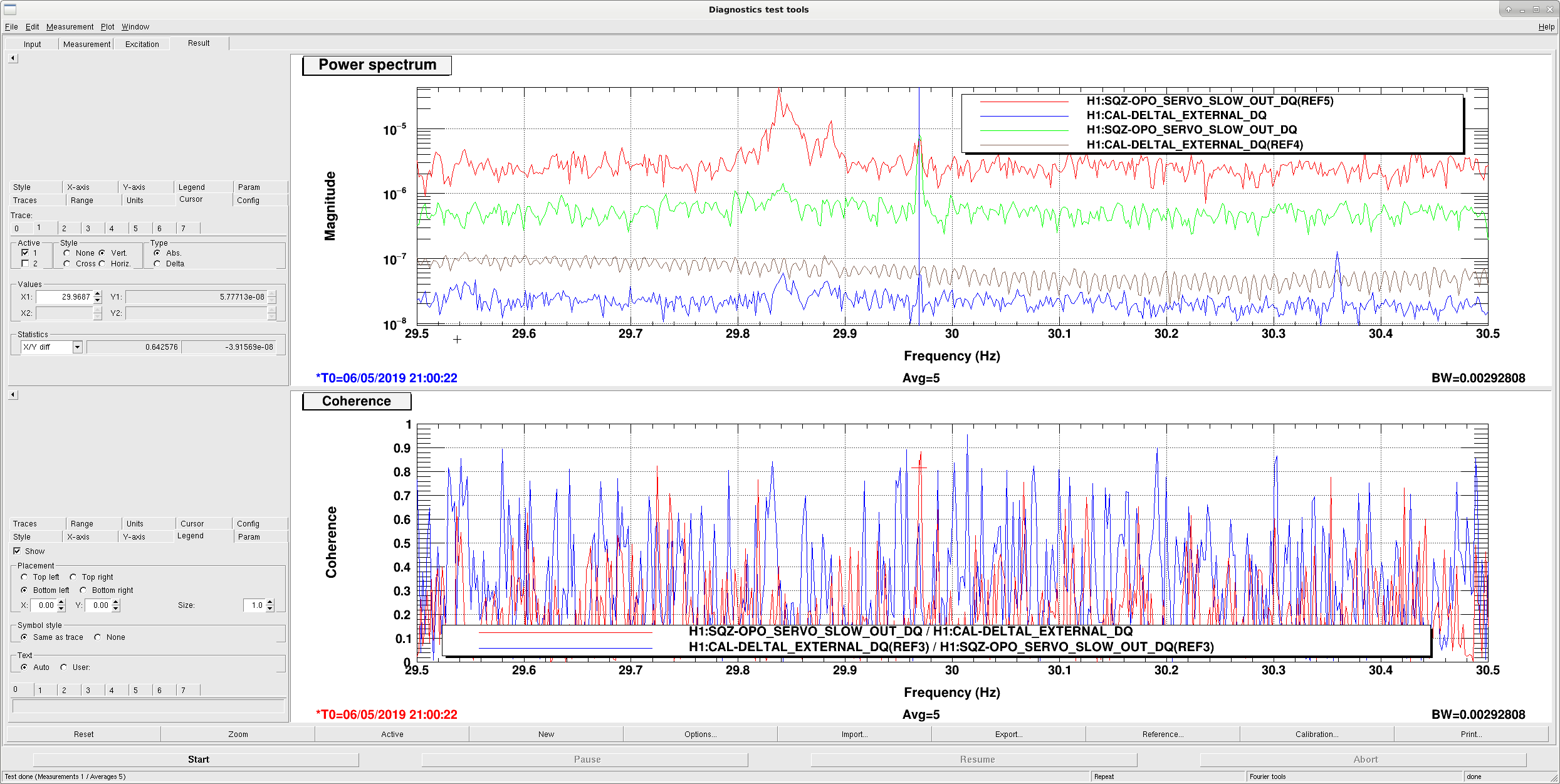Viewport: 1560px width, 784px height.
Task: Increase the legend X placement spinner
Action: pyautogui.click(x=61, y=602)
